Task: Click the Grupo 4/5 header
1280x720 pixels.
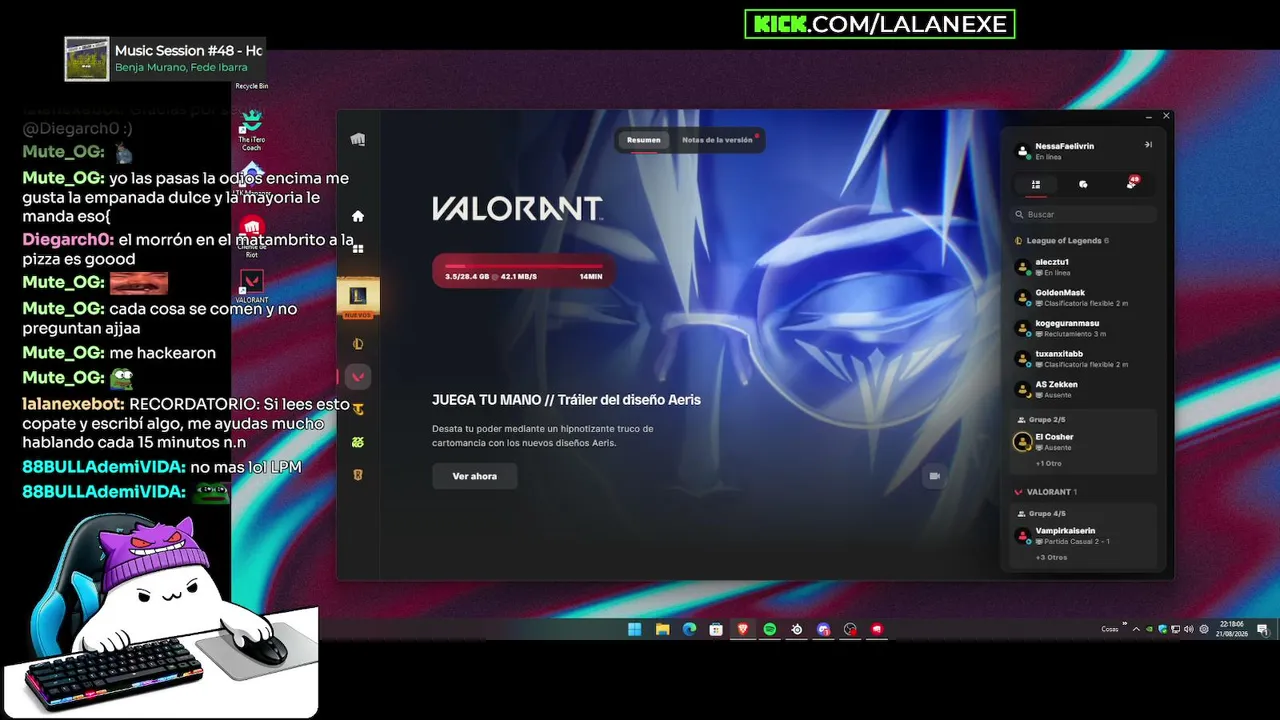Action: tap(1041, 514)
